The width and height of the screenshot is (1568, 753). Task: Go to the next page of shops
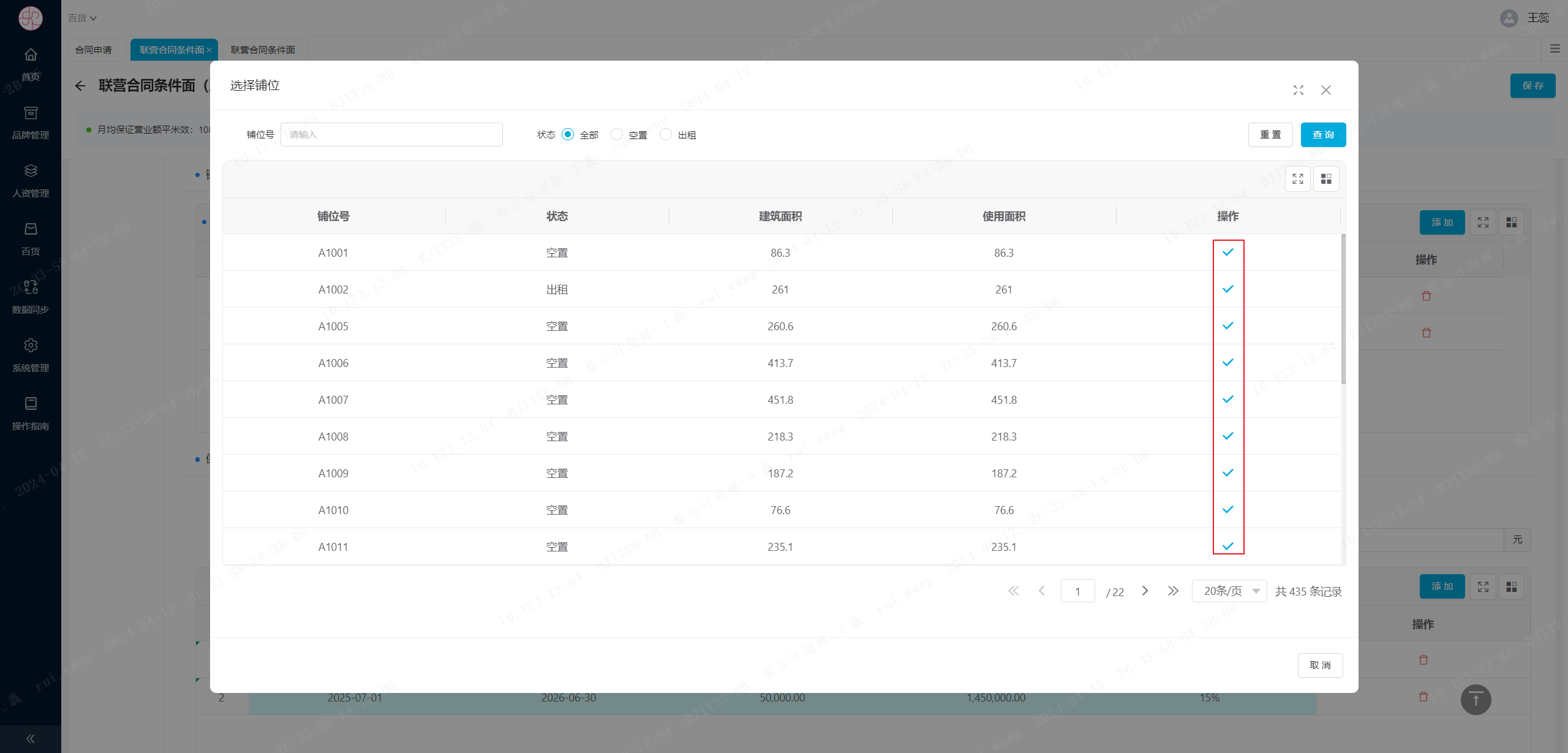[1145, 591]
